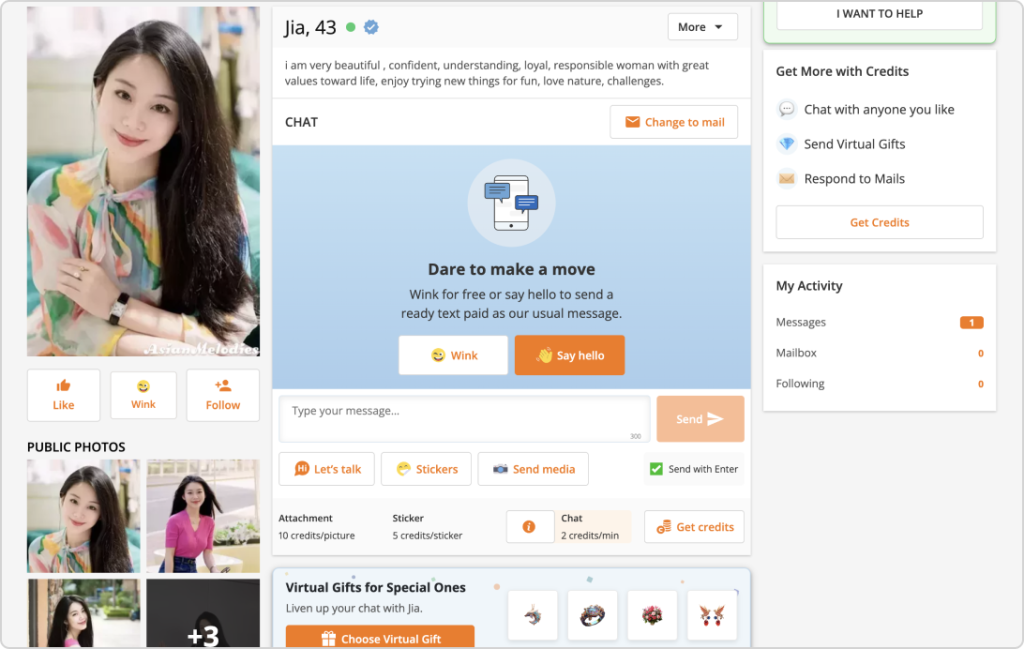Click the Follow person icon button

(223, 395)
